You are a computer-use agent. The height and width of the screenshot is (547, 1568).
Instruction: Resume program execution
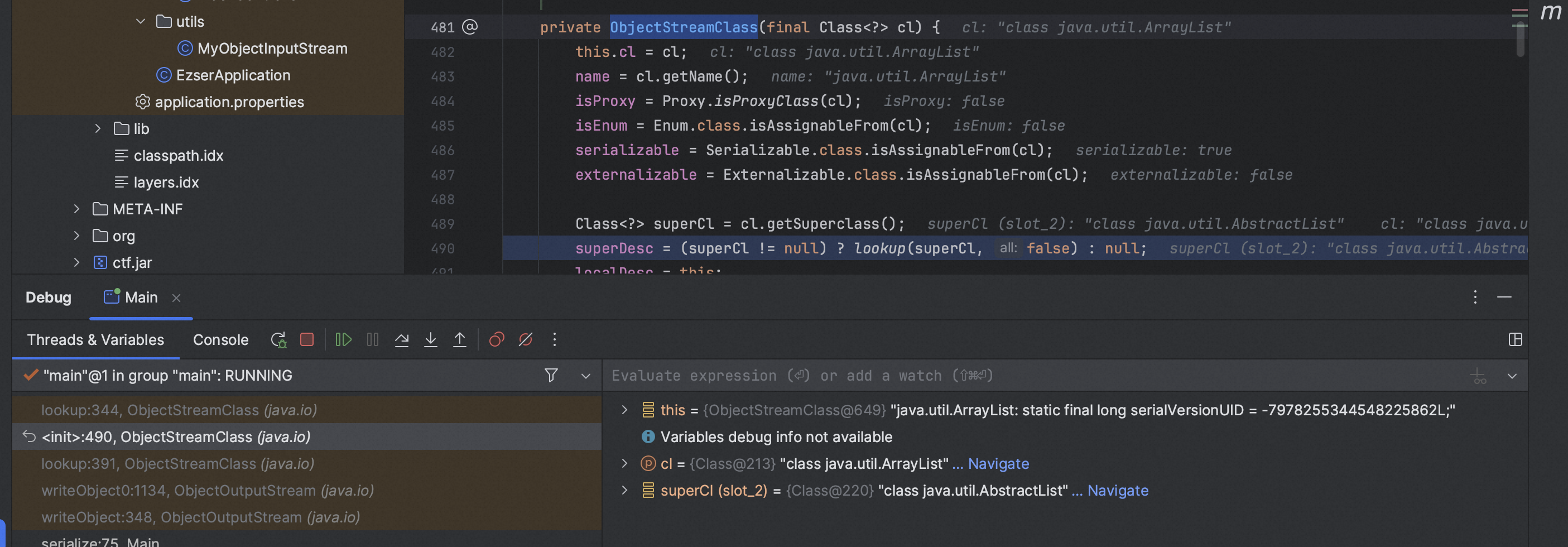343,339
